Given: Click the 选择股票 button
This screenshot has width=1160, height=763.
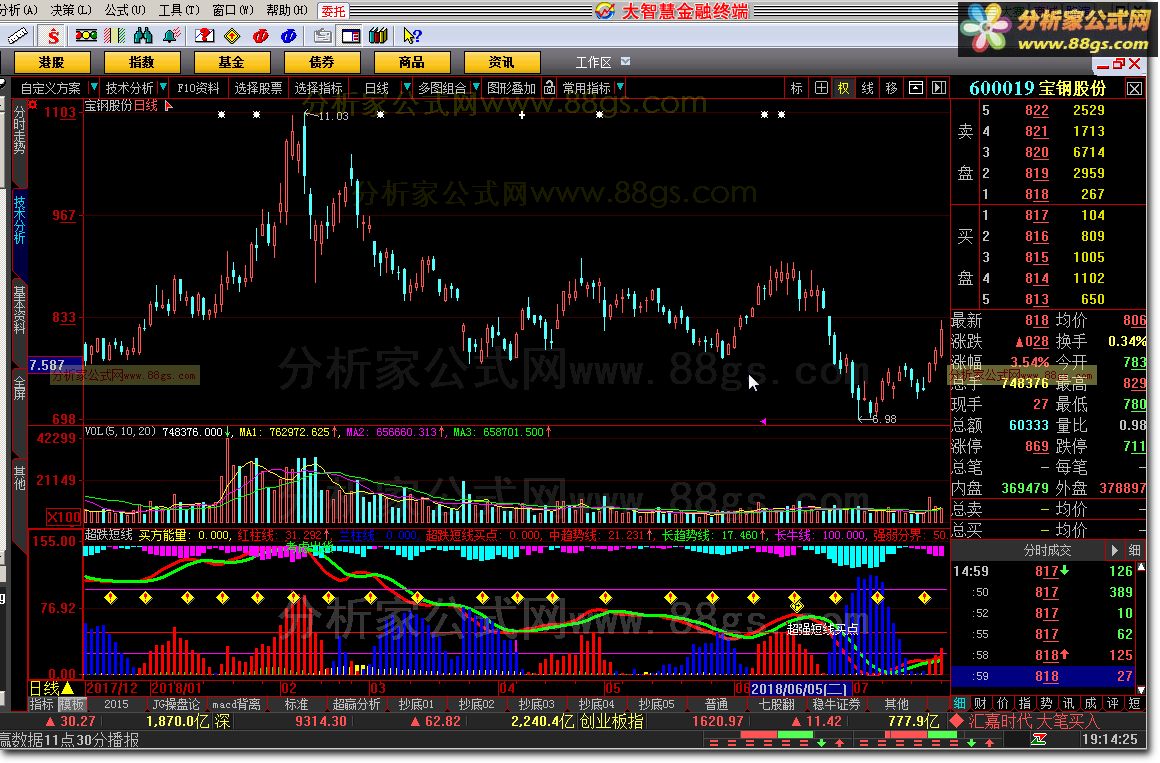Looking at the screenshot, I should click(258, 87).
